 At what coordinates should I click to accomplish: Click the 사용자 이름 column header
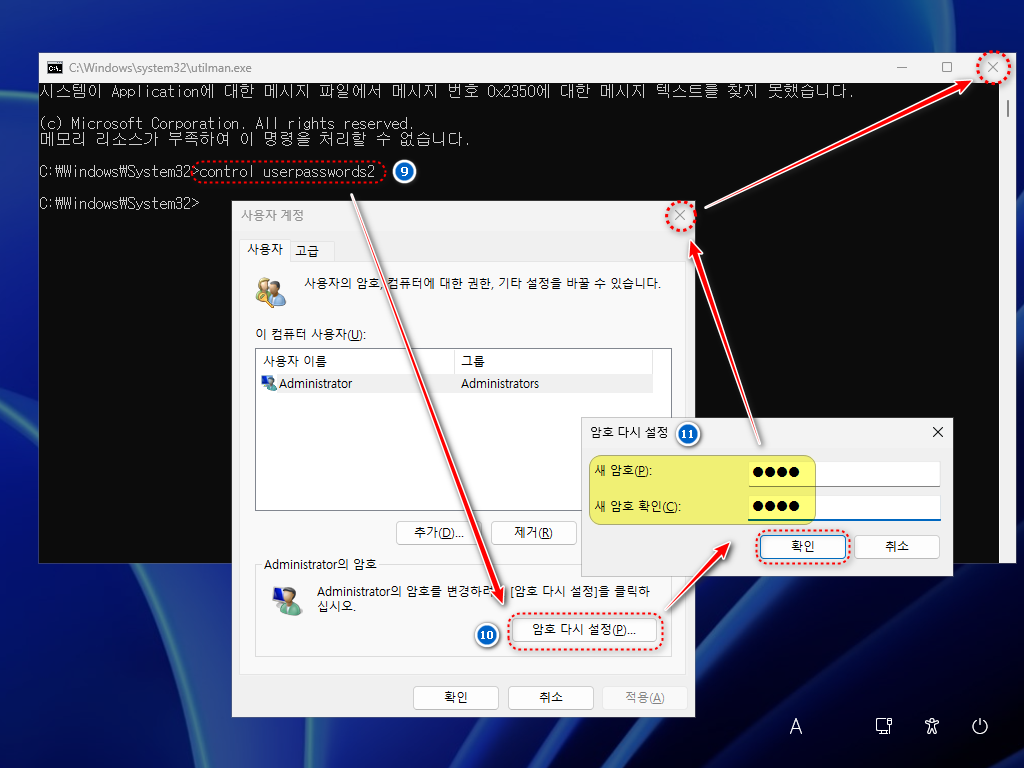coord(356,361)
